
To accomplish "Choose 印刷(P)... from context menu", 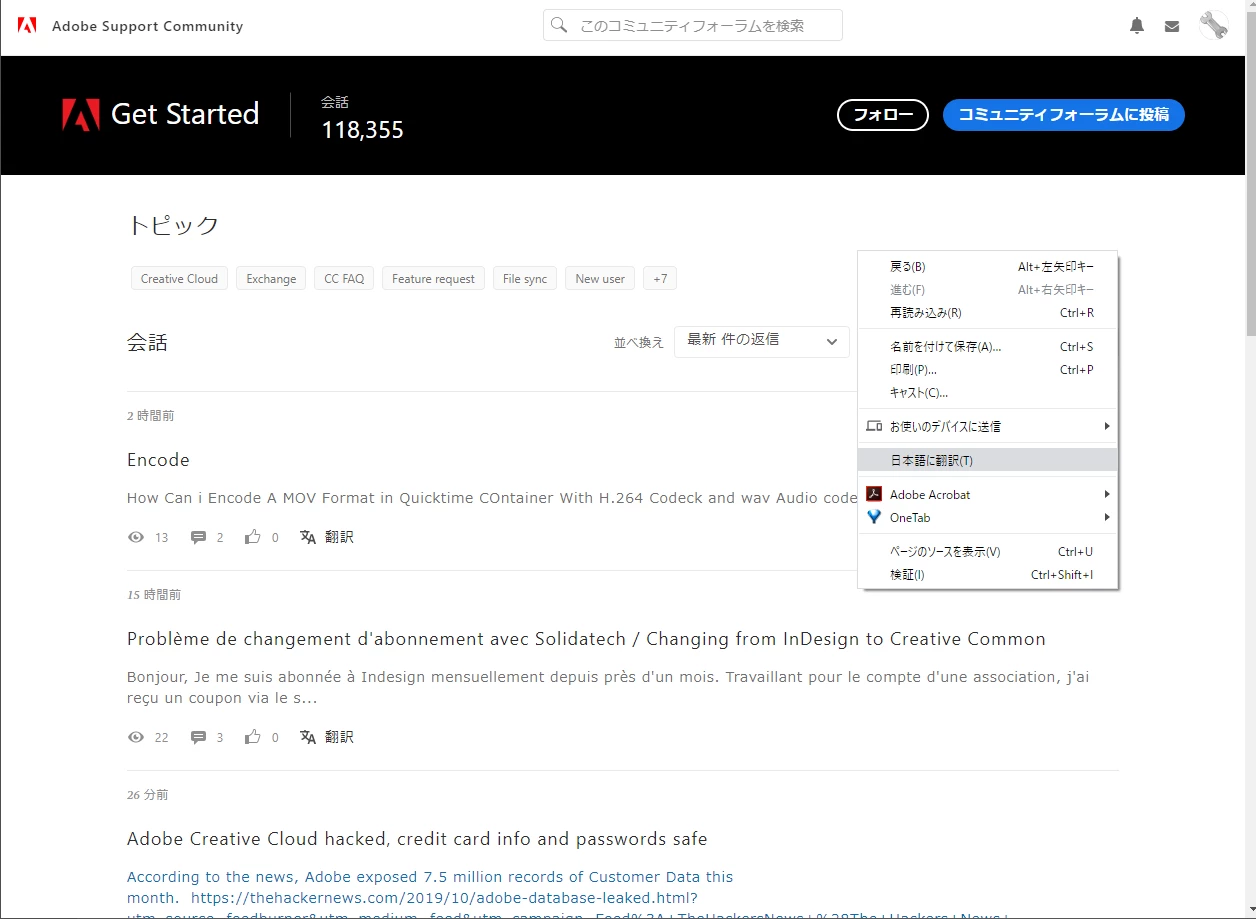I will 988,370.
